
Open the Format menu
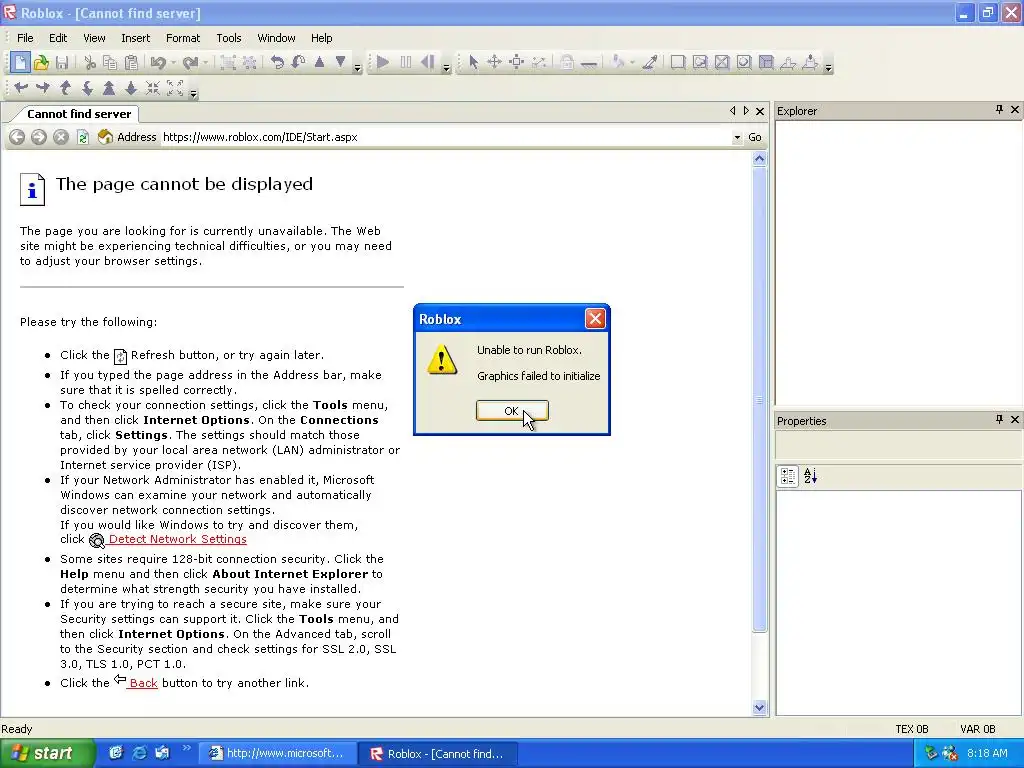click(183, 38)
